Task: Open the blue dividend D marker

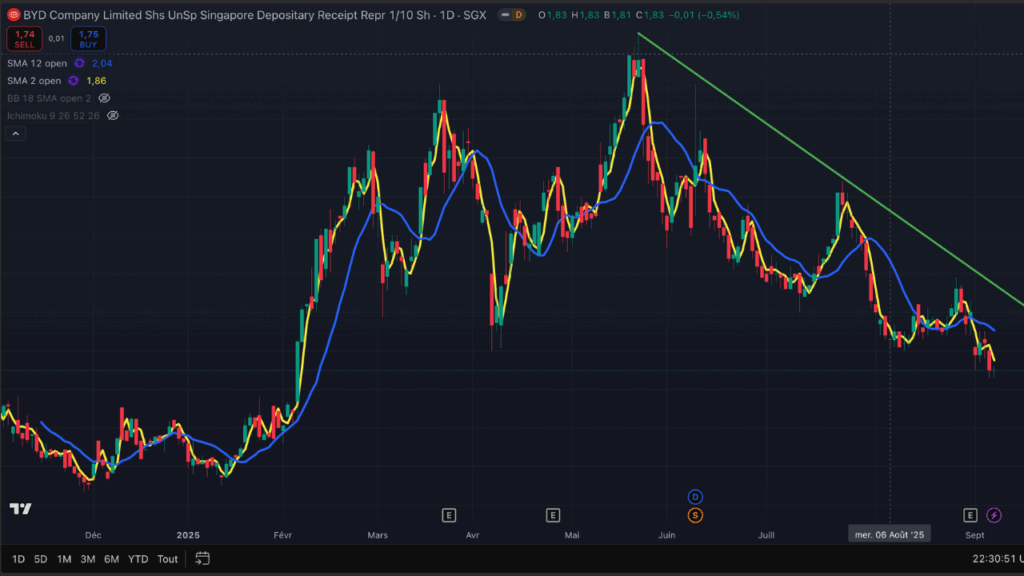Action: 695,497
